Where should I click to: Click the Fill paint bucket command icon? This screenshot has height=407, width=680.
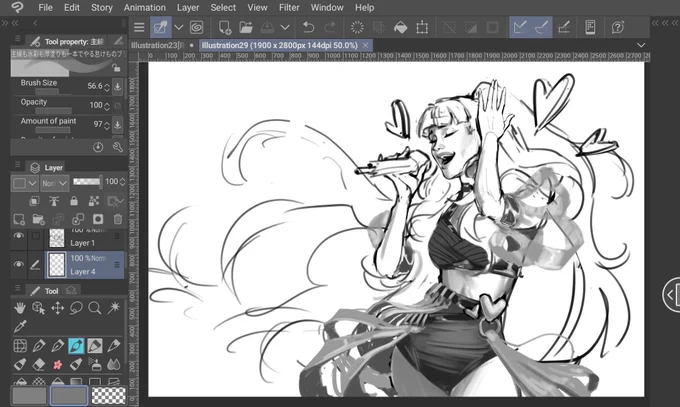tap(400, 27)
